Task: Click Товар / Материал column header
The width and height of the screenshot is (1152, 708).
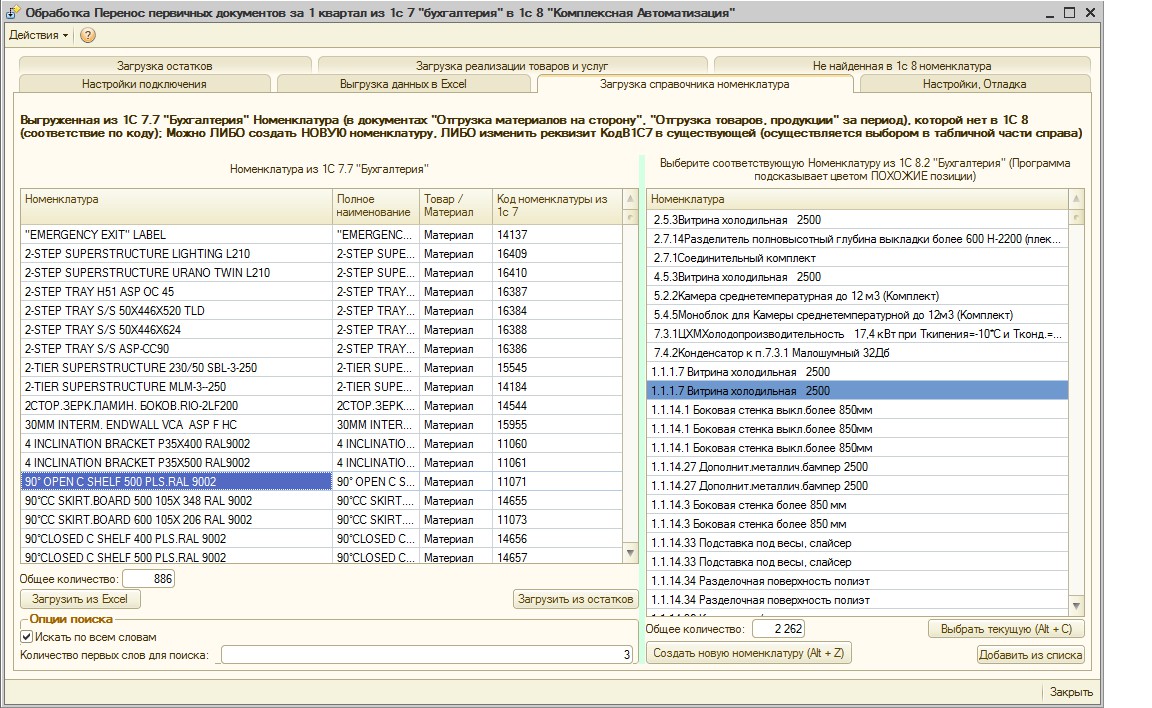Action: point(456,206)
